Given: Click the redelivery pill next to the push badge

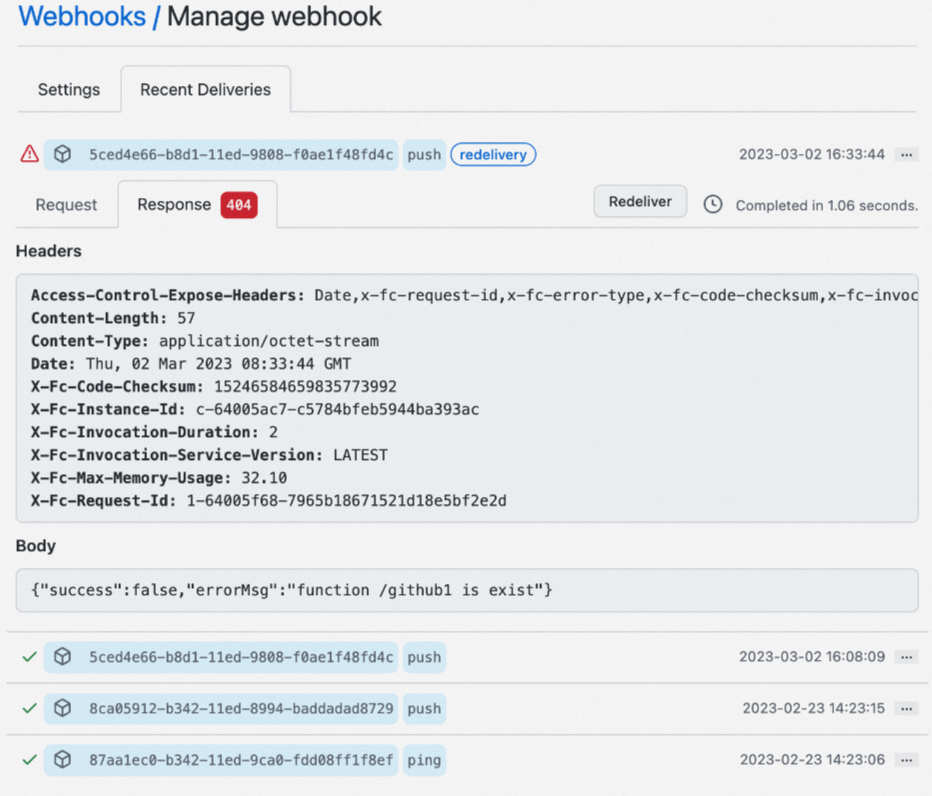Looking at the screenshot, I should pos(493,154).
